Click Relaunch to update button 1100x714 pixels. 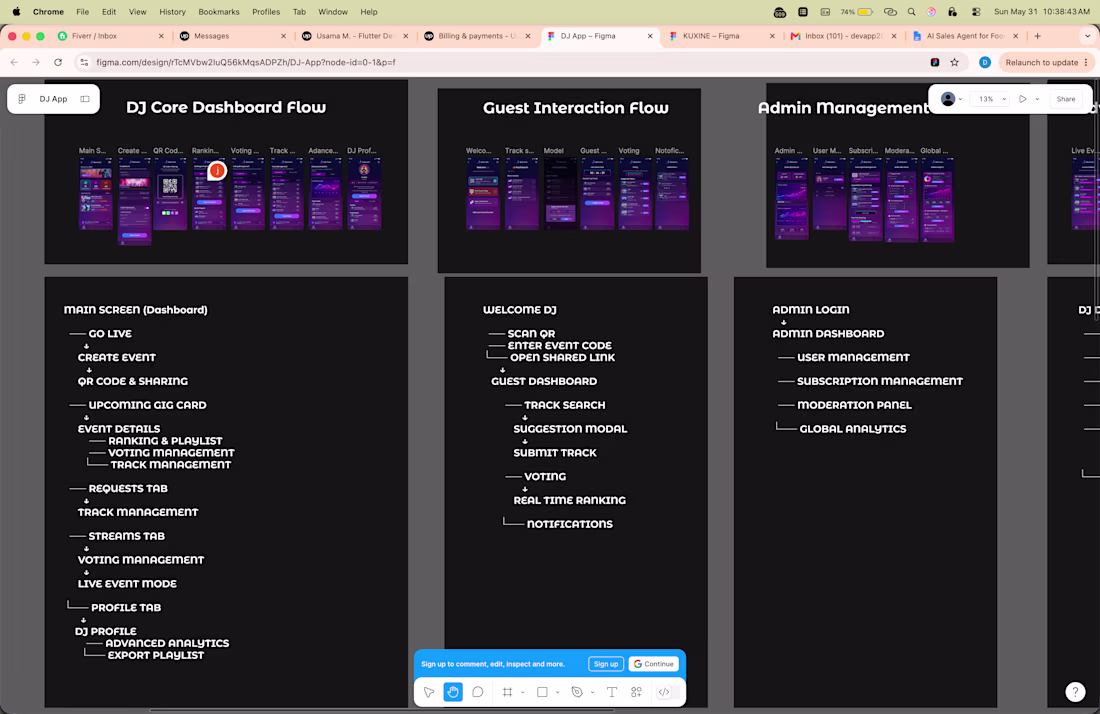[1046, 62]
